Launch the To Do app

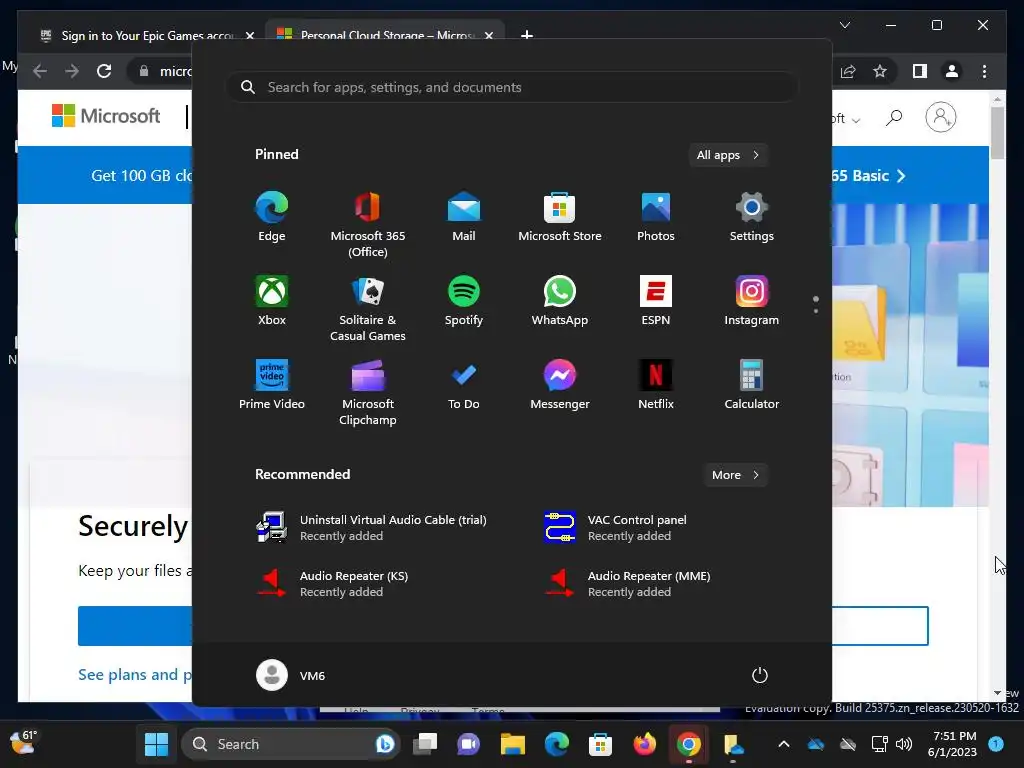pyautogui.click(x=464, y=385)
